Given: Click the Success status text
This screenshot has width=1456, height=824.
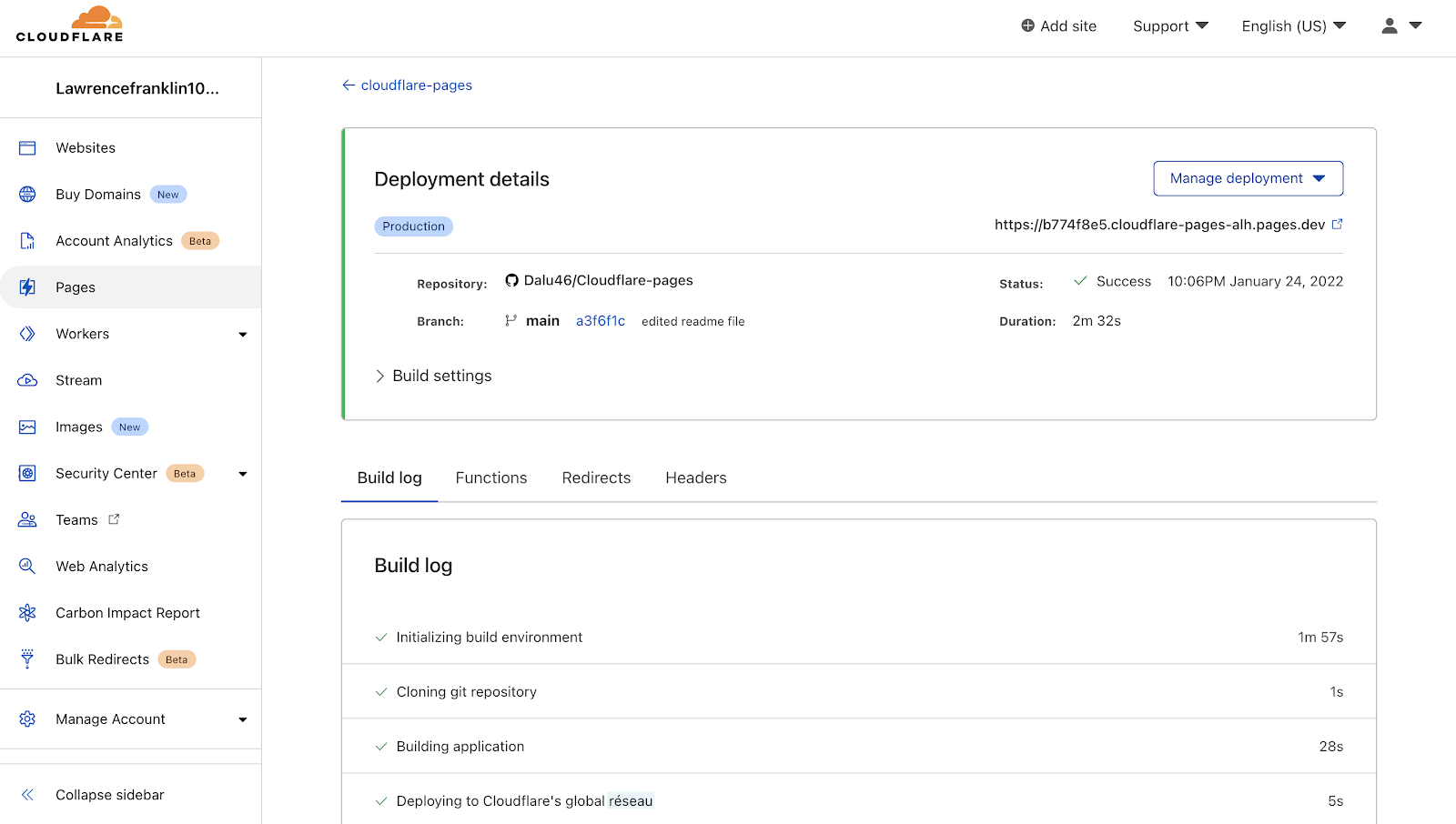Looking at the screenshot, I should 1124,282.
